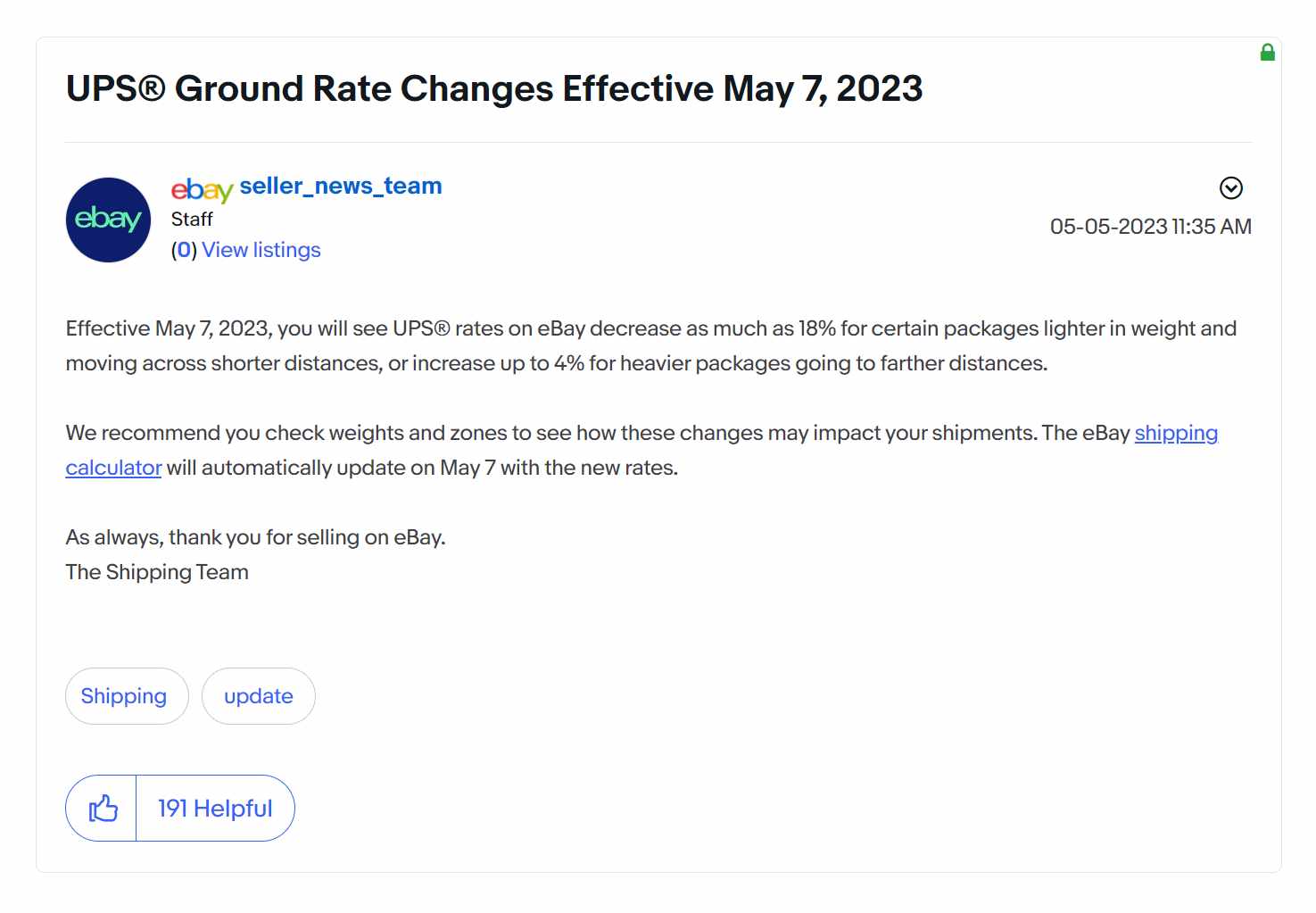Click the 'The Shipping Team' signature
This screenshot has height=913, width=1316.
157,572
